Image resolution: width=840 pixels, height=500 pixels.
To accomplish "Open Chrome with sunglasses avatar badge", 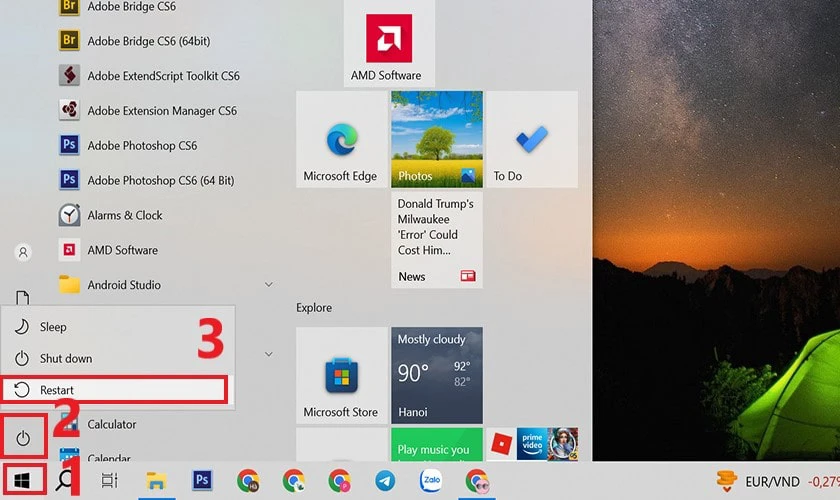I will (x=477, y=481).
